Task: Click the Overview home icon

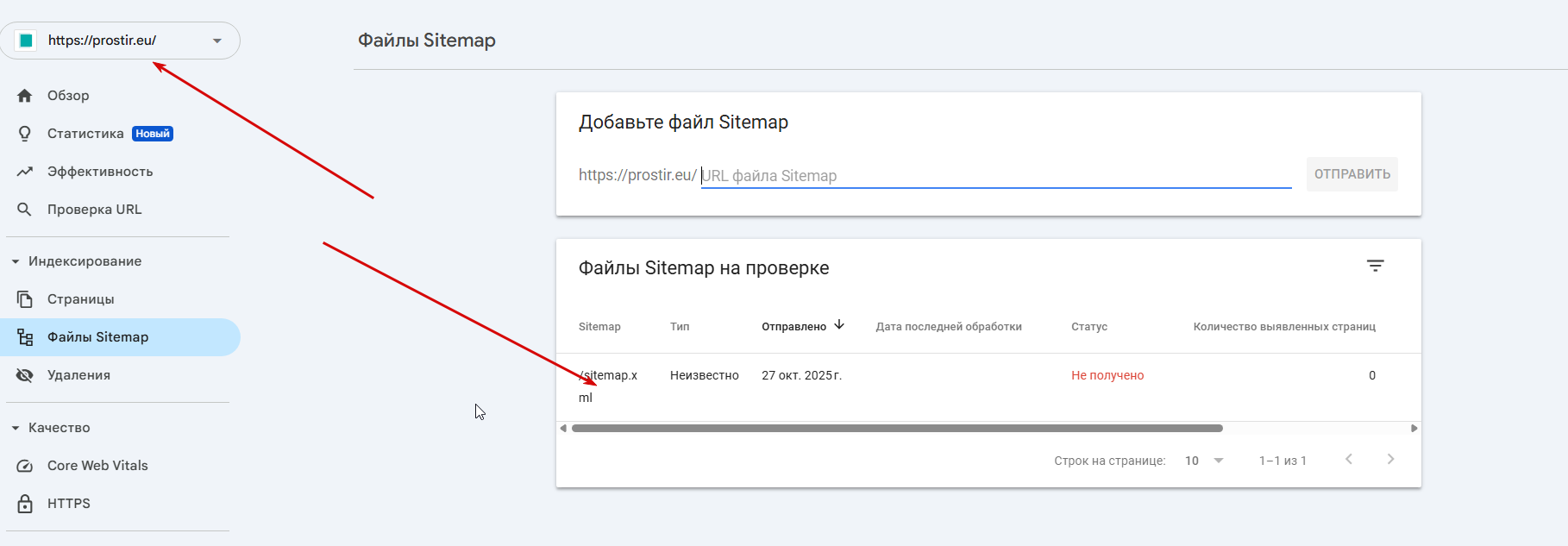Action: tap(25, 96)
